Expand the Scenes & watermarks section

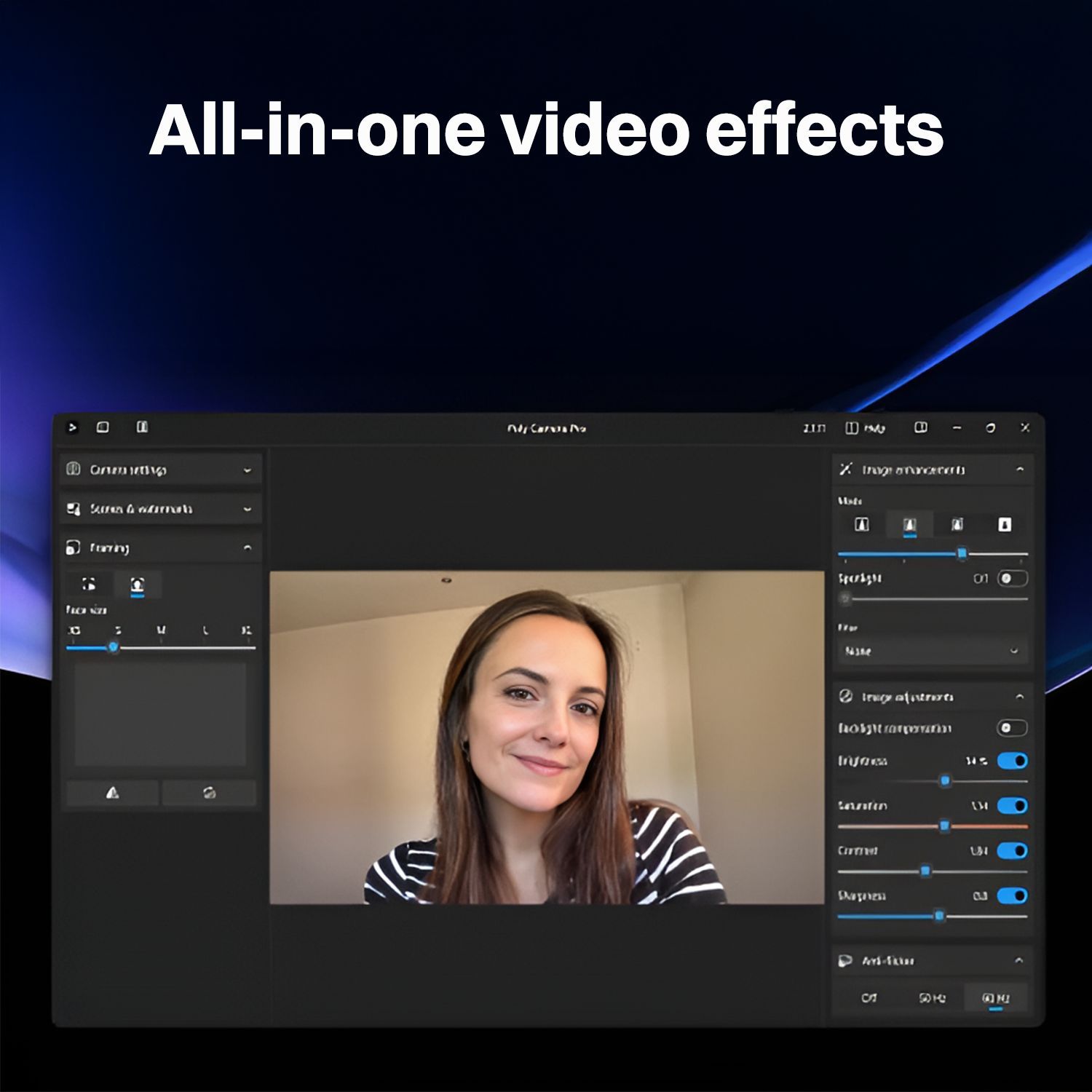(160, 509)
